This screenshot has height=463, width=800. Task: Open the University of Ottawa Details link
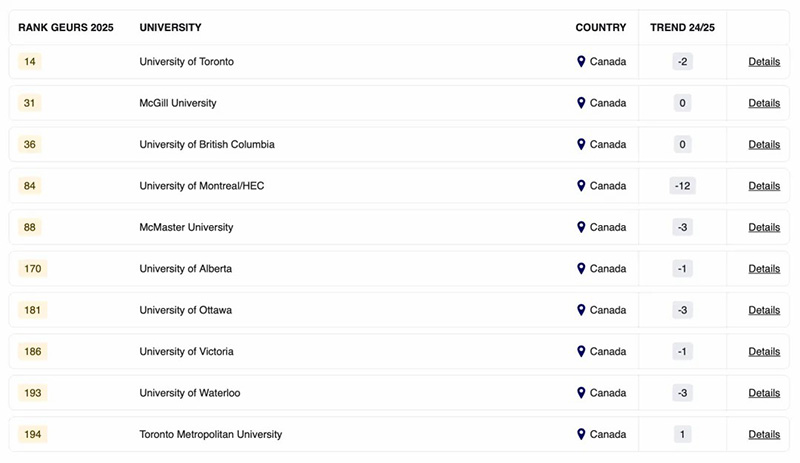point(764,310)
